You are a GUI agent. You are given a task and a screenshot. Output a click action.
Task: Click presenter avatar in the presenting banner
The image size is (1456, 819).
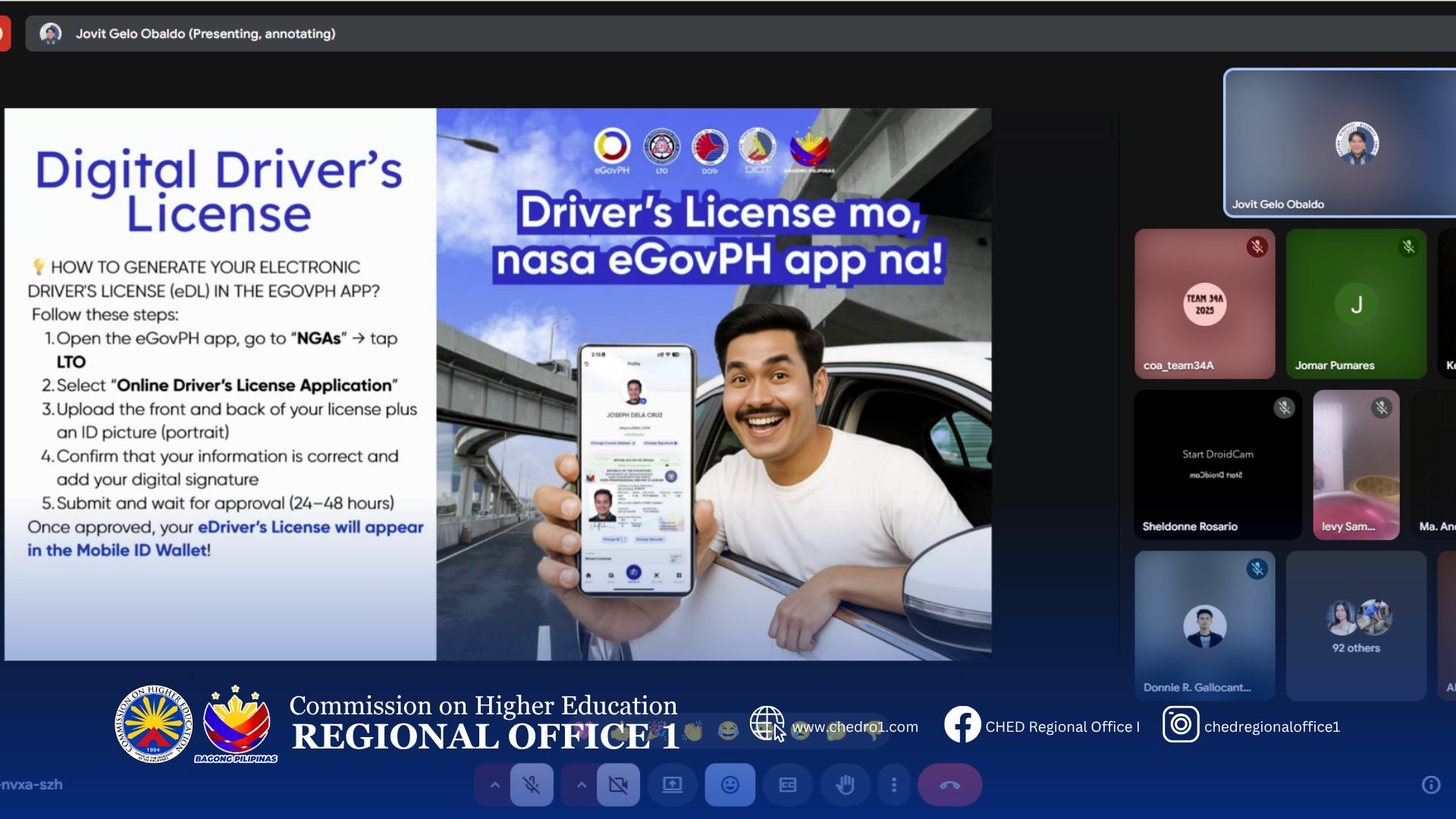50,33
